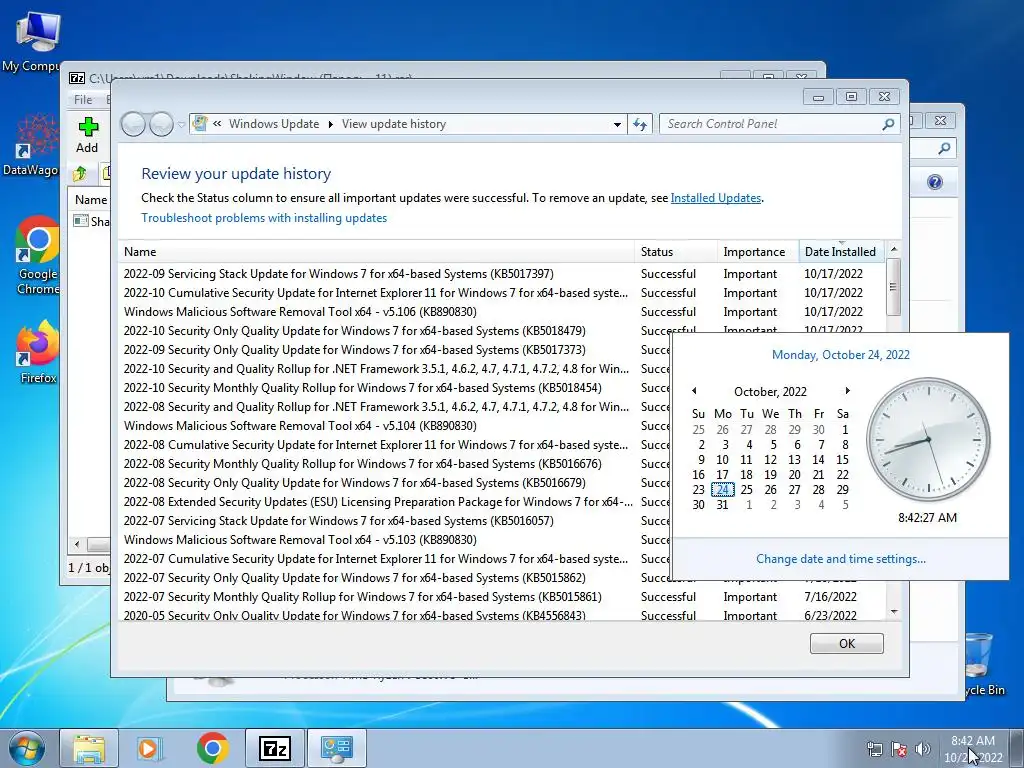Screen dimensions: 1024x768
Task: Select October 31 in the calendar
Action: [722, 504]
